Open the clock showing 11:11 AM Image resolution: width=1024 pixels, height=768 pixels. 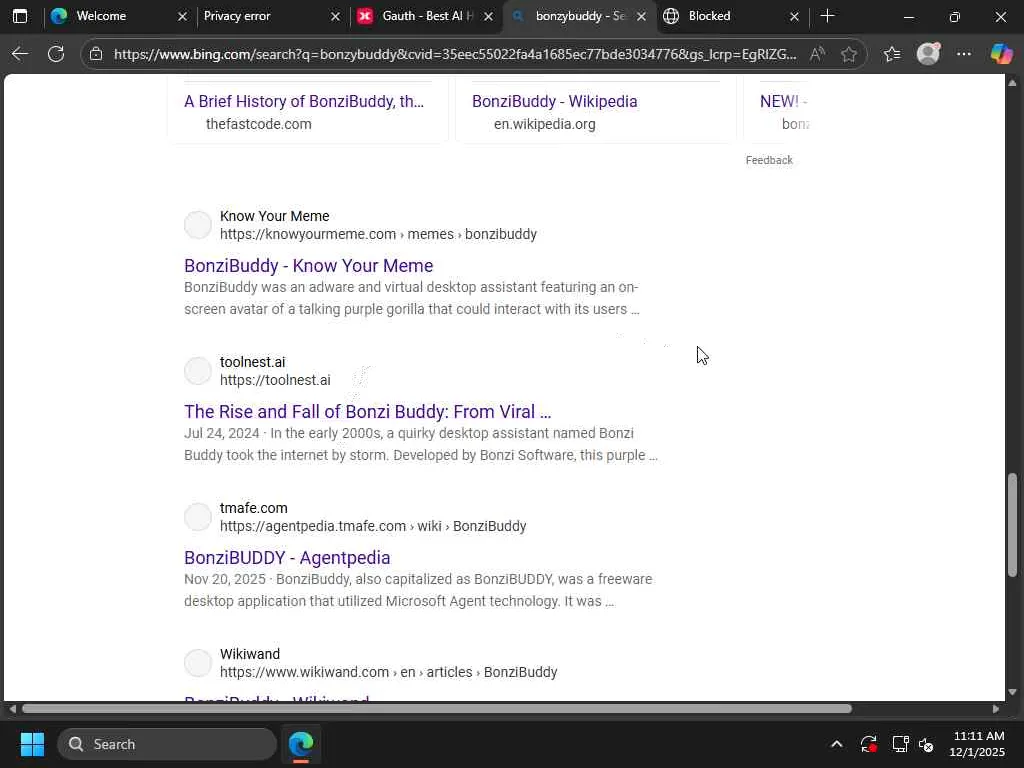pyautogui.click(x=976, y=744)
